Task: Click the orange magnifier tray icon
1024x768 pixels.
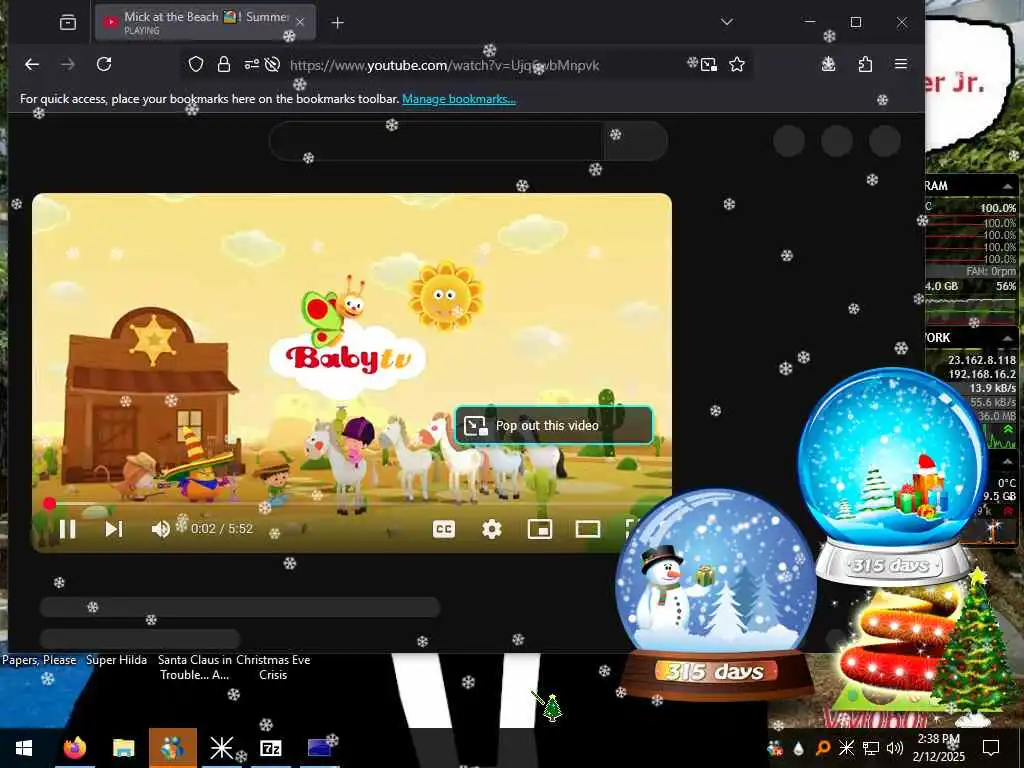Action: [822, 748]
